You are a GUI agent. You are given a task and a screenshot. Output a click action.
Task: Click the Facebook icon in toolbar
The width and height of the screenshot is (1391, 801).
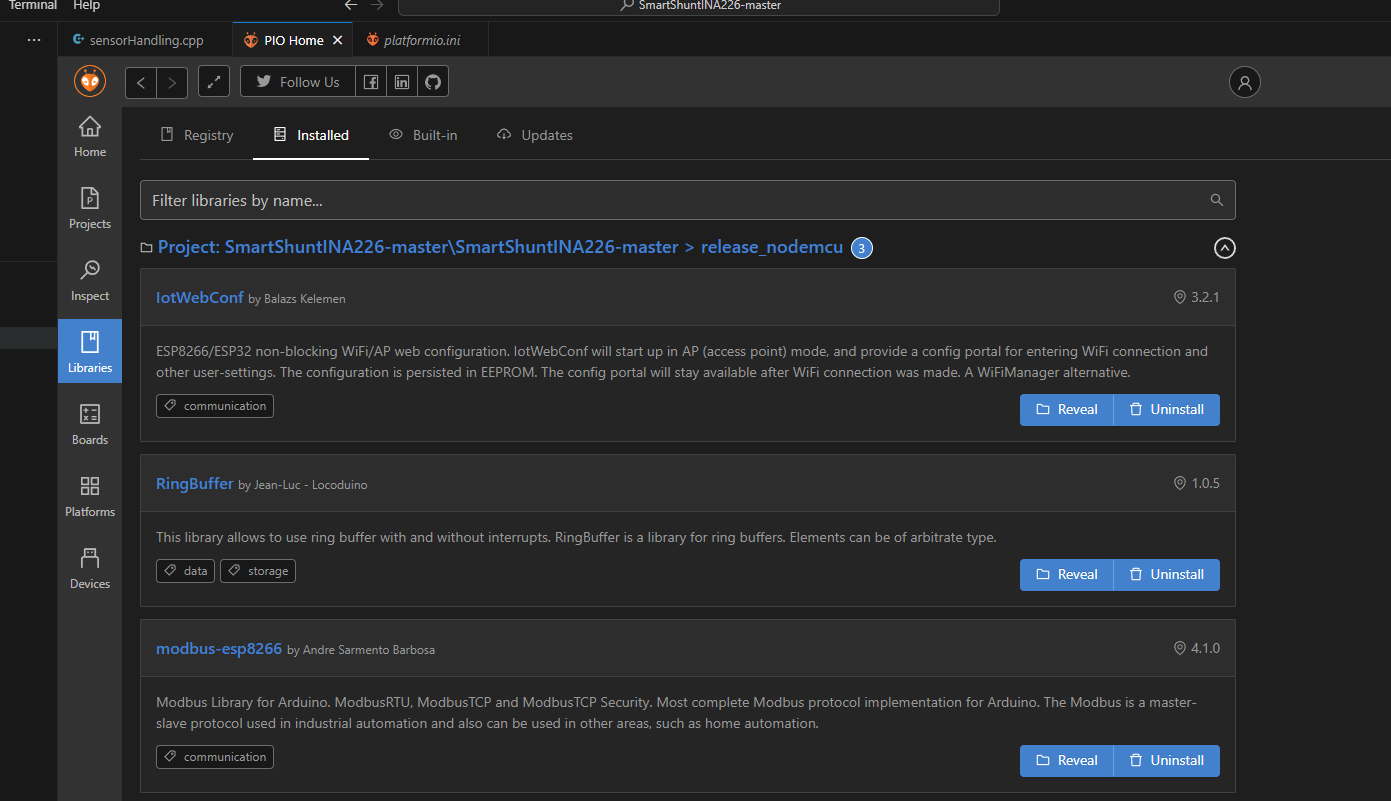371,82
